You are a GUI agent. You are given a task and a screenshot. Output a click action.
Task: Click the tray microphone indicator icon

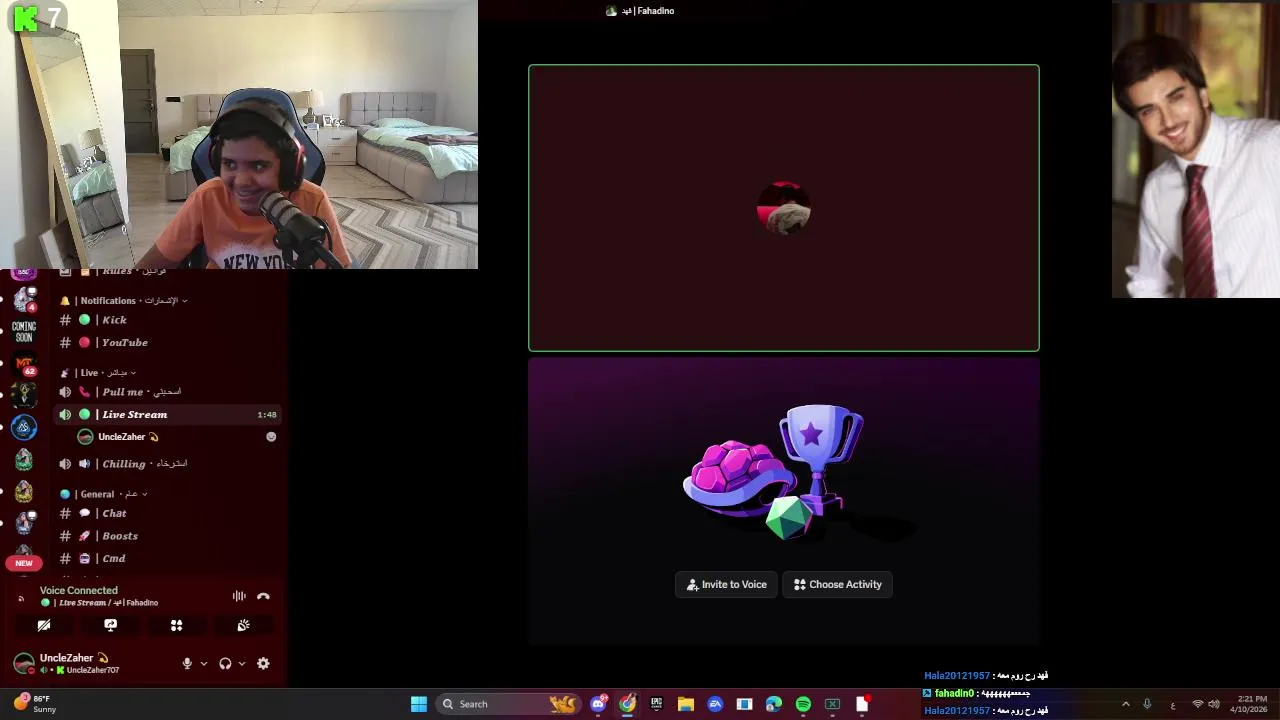pyautogui.click(x=1147, y=704)
